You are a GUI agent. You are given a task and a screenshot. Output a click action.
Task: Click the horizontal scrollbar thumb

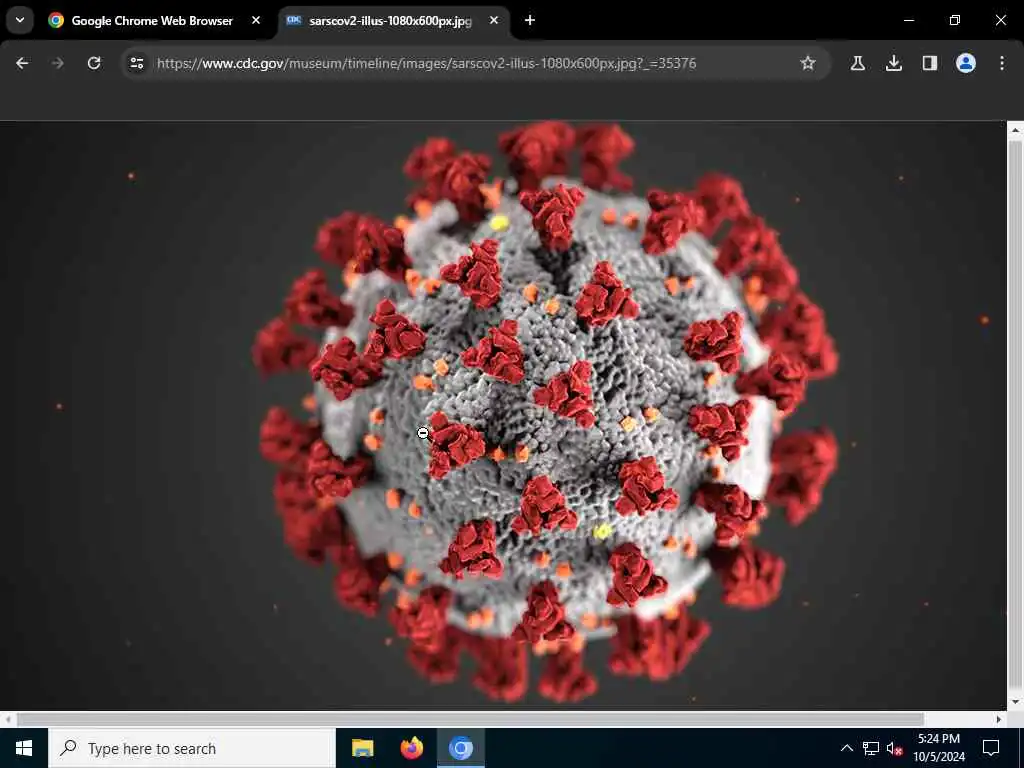tap(470, 719)
